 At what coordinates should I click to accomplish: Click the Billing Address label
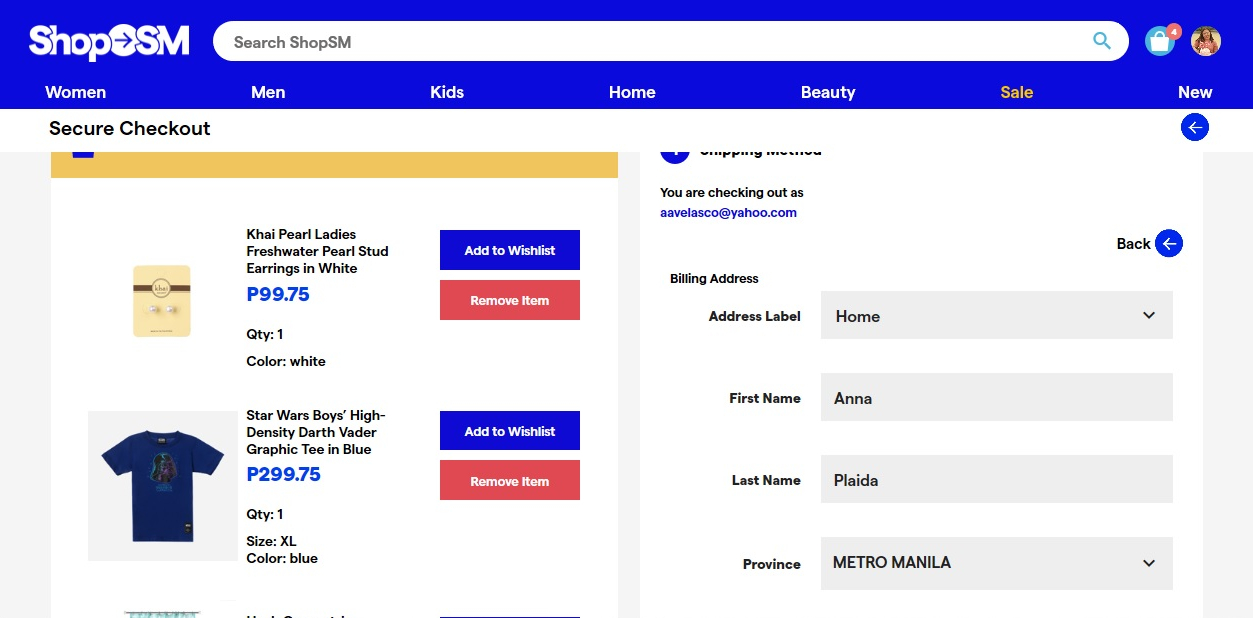point(714,279)
